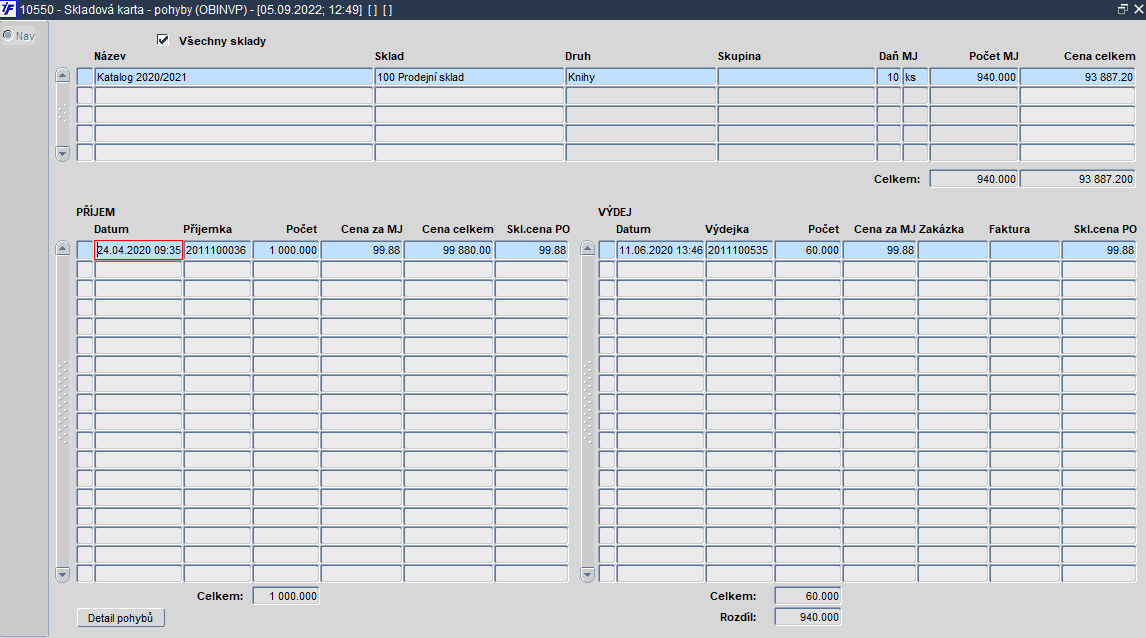Open Detail pohybů
Image resolution: width=1146 pixels, height=638 pixels.
click(121, 618)
